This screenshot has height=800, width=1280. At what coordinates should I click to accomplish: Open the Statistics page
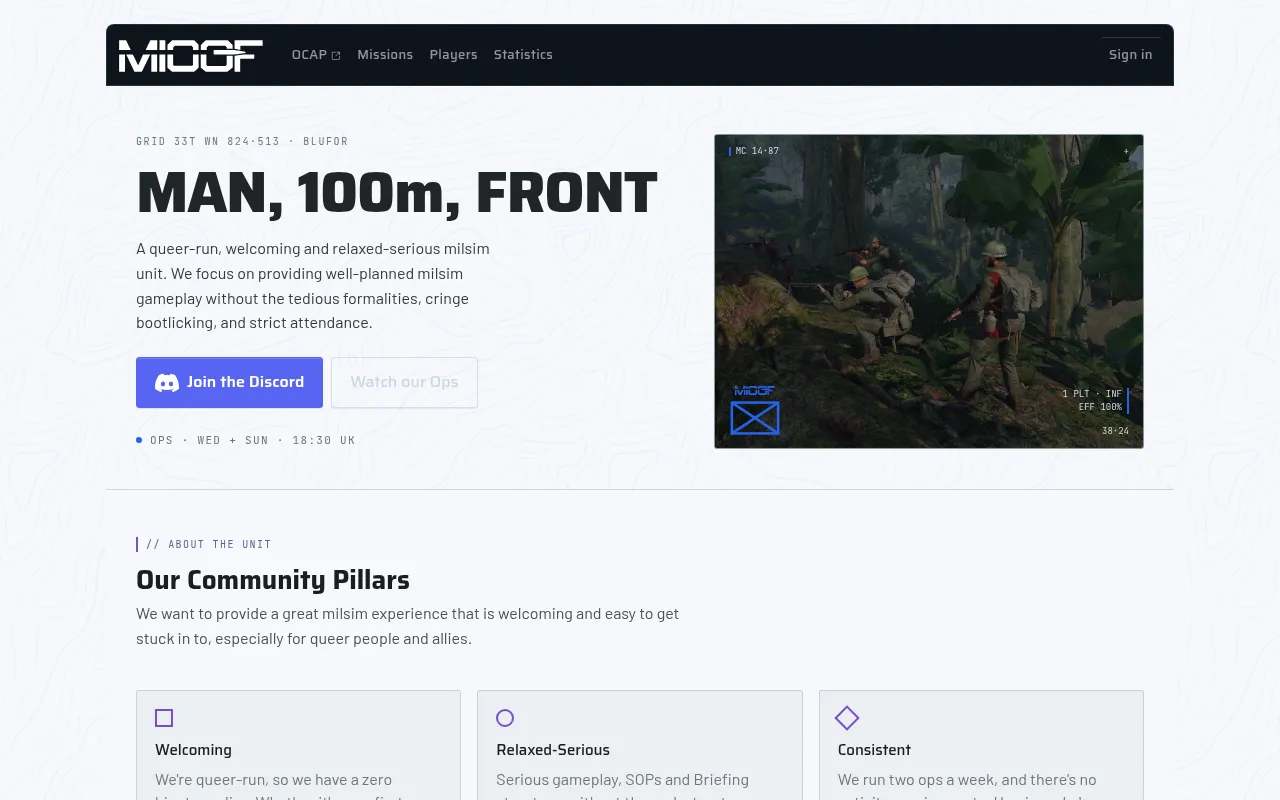523,55
